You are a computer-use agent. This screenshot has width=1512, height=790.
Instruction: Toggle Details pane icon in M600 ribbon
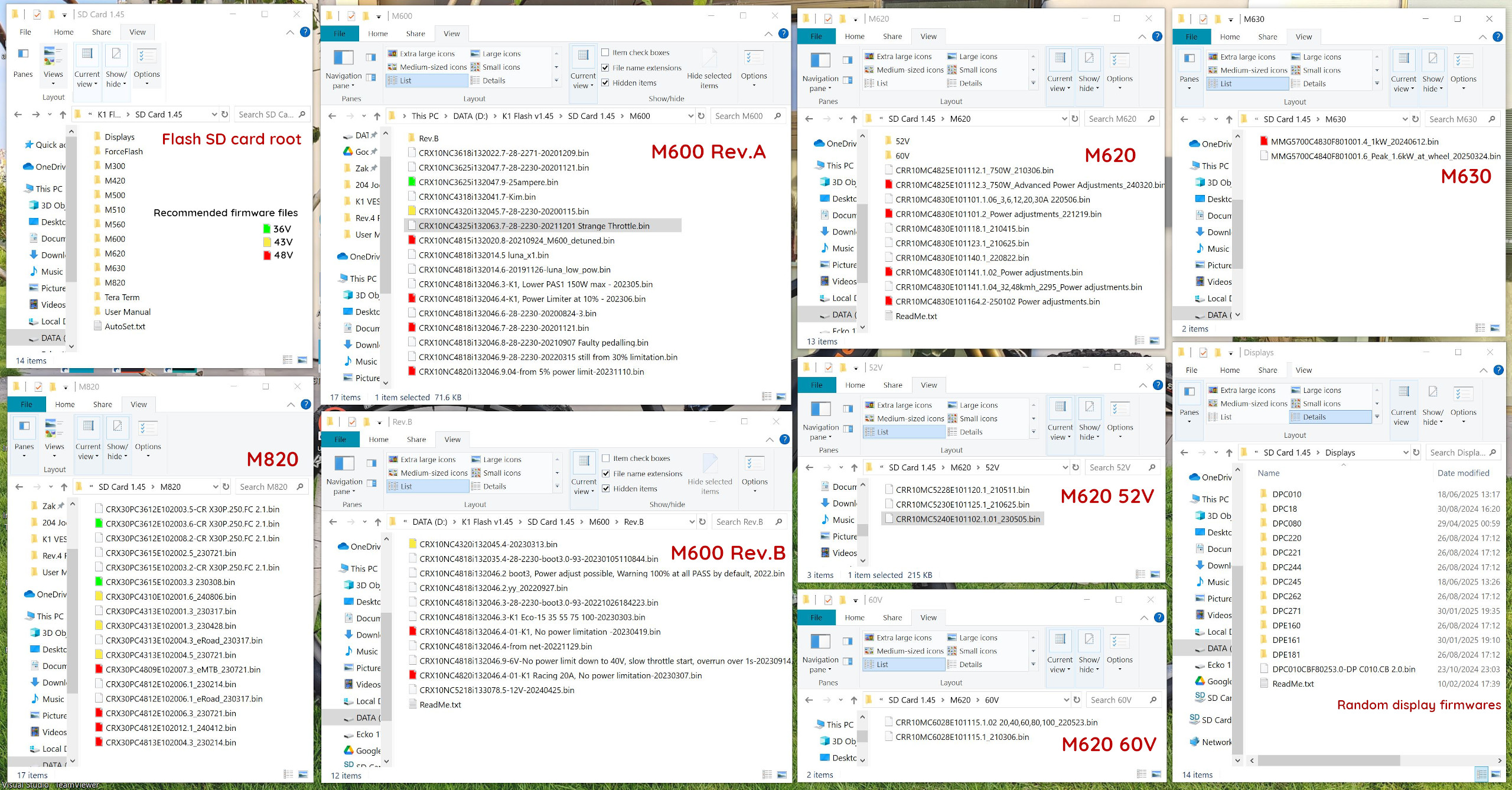click(x=371, y=77)
